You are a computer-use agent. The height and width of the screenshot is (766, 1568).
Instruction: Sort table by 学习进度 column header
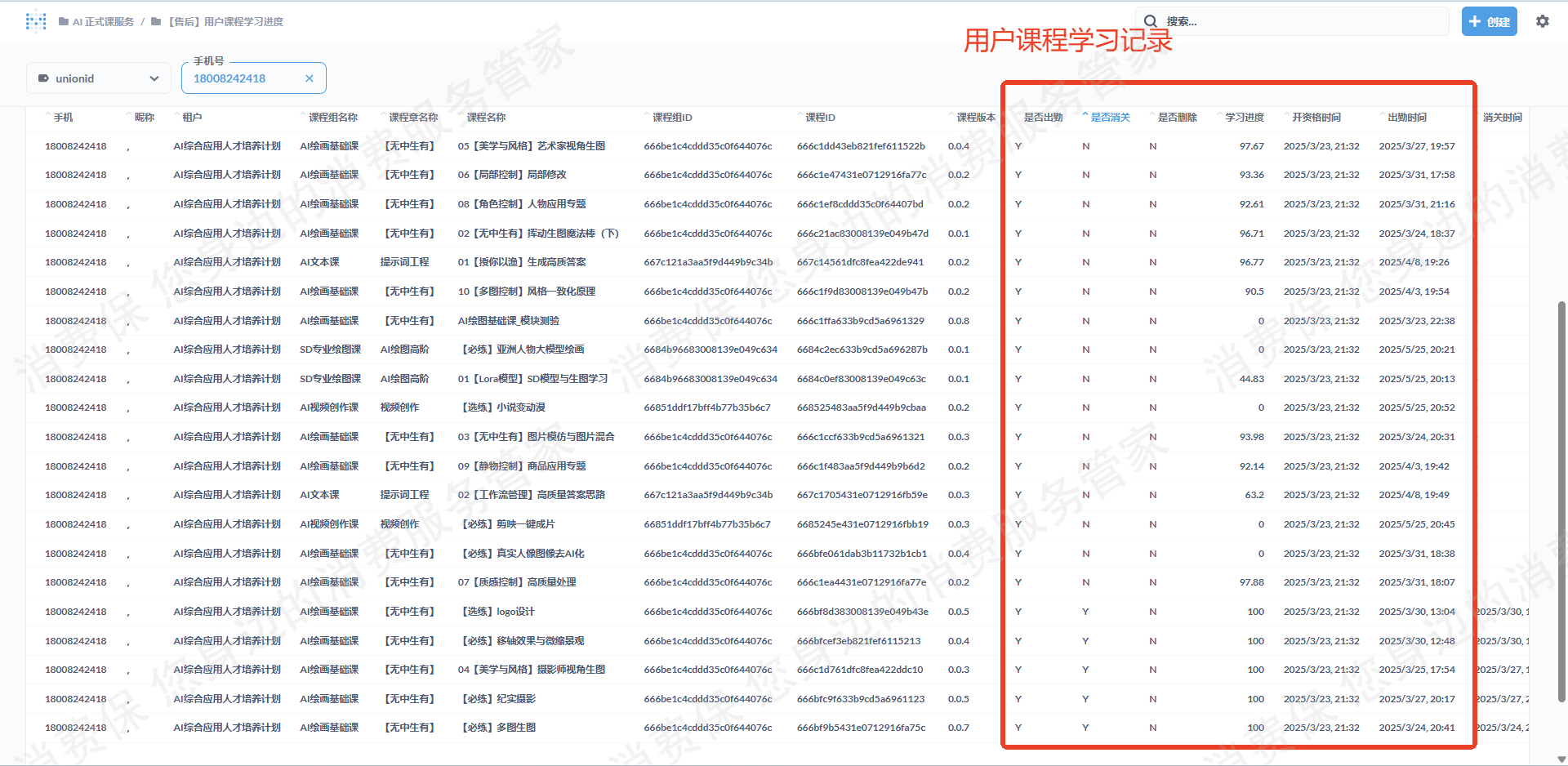(1244, 118)
